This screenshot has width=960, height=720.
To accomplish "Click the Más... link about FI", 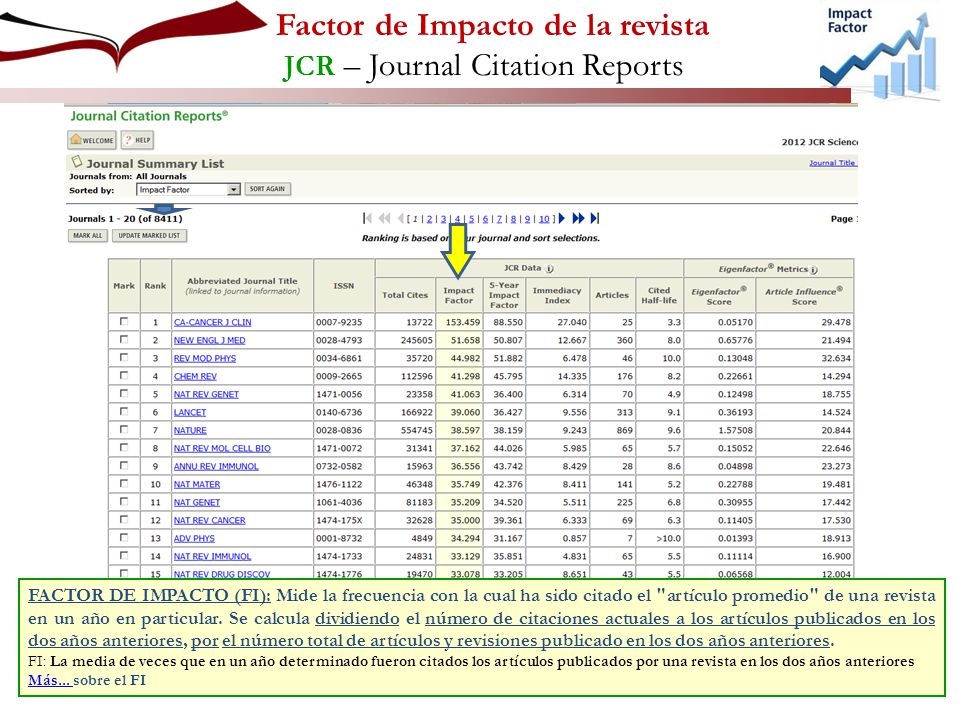I will click(x=50, y=680).
